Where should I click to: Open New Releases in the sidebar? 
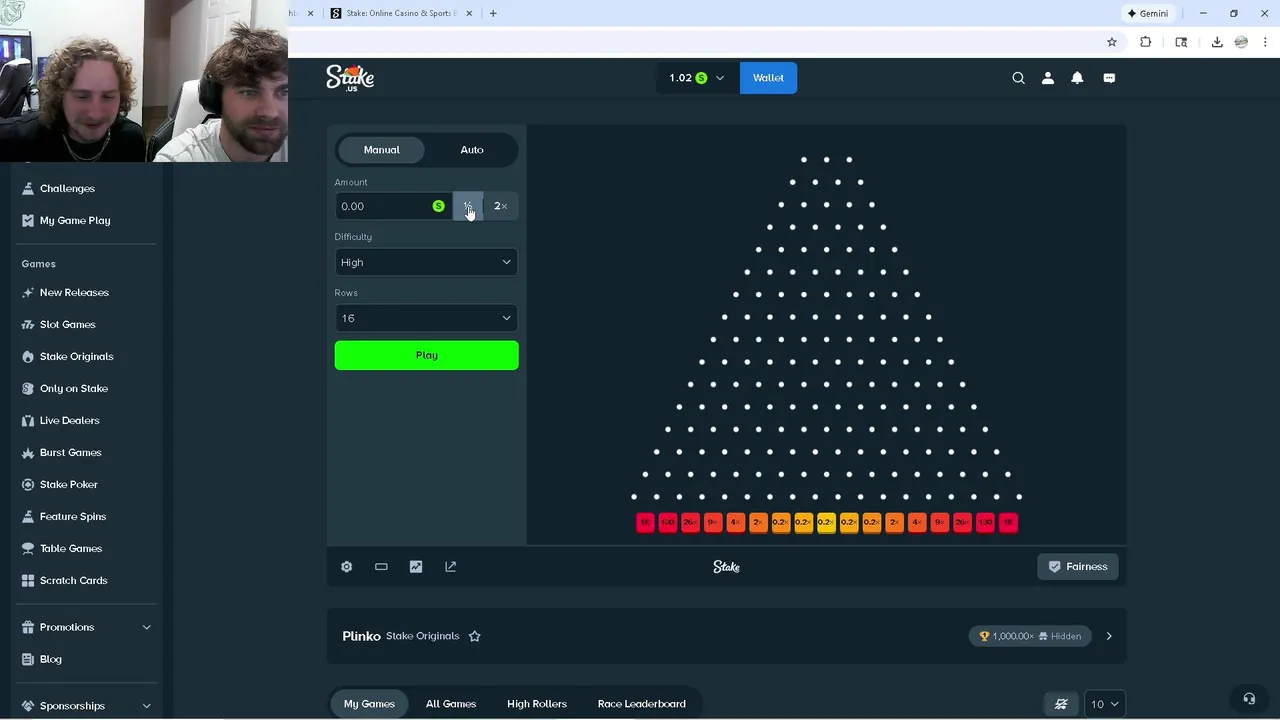[x=74, y=292]
